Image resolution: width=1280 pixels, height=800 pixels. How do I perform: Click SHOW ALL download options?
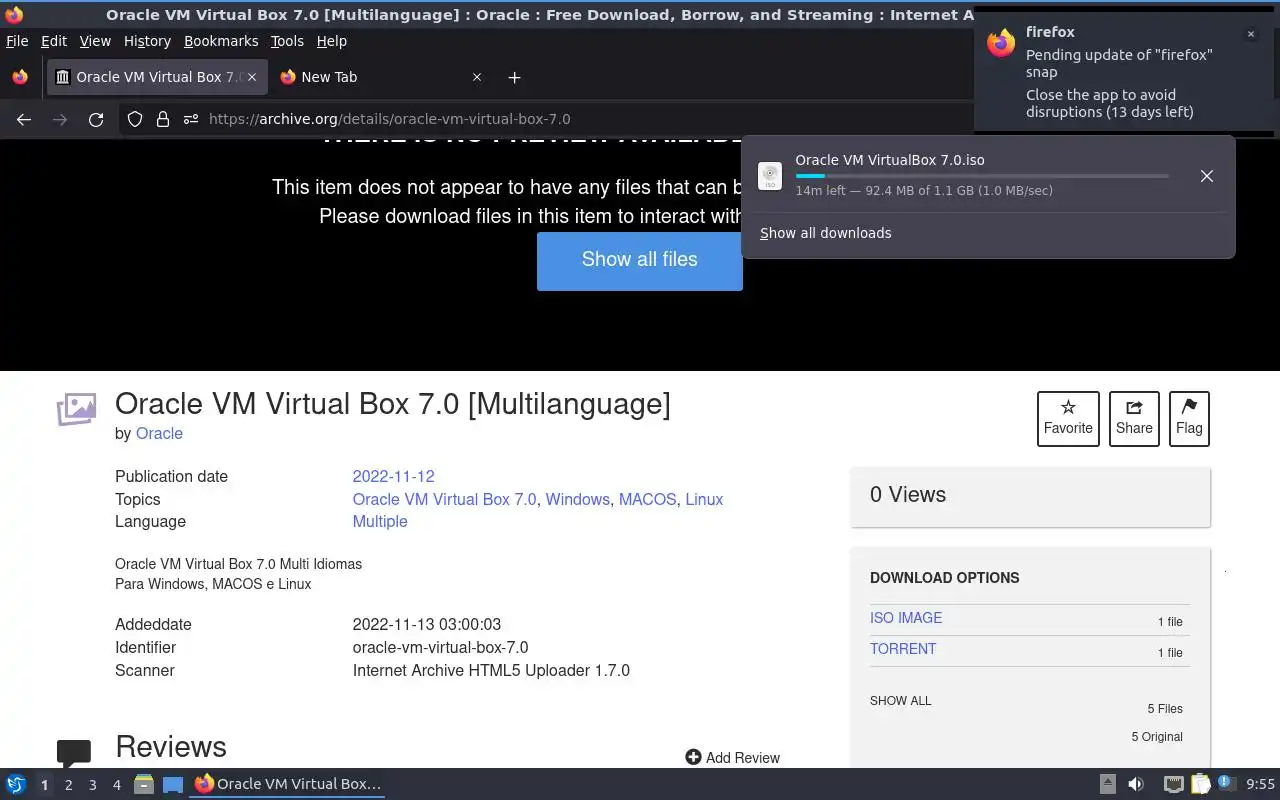click(x=900, y=701)
